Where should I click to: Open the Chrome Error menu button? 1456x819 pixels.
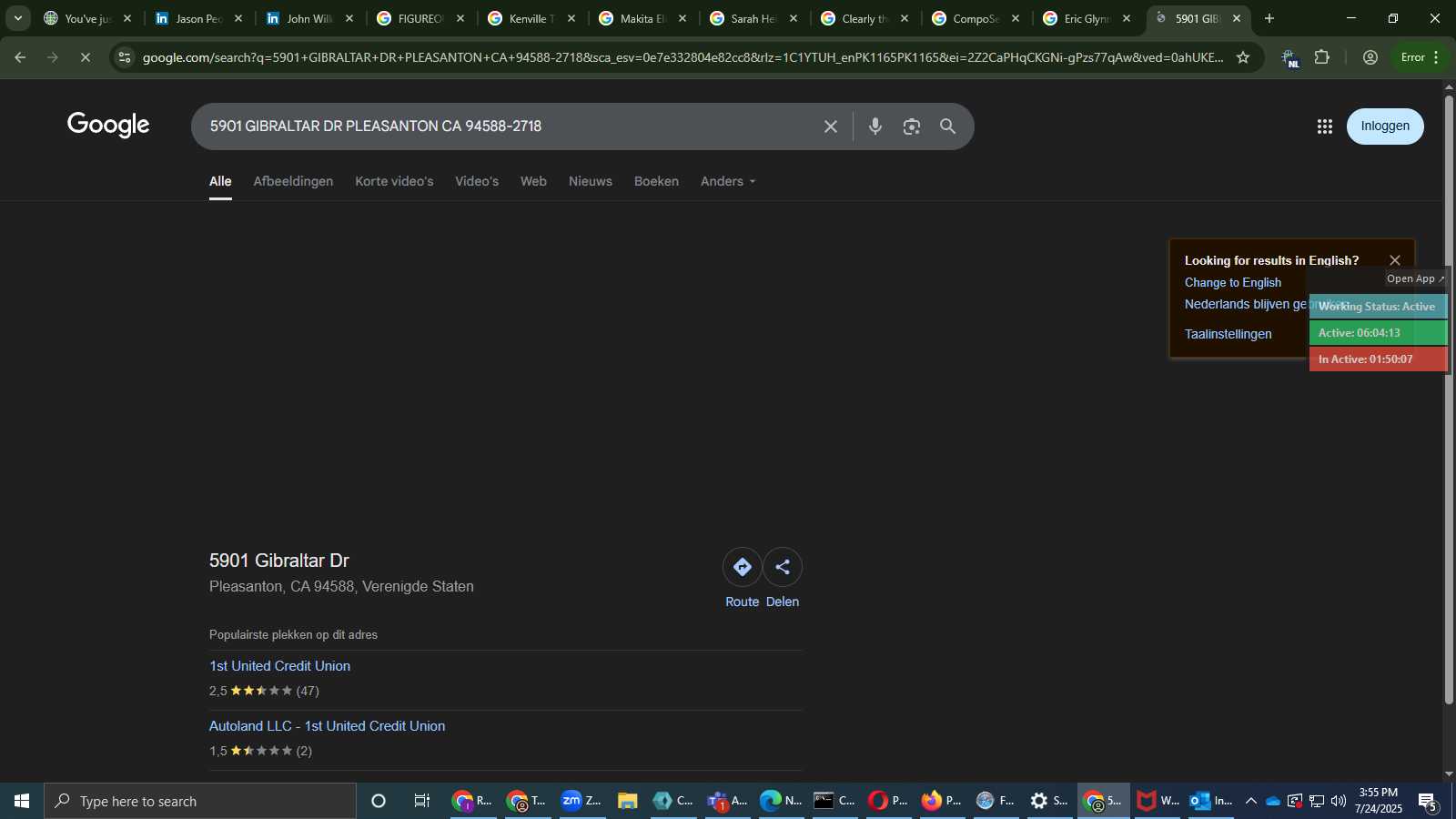tap(1421, 57)
